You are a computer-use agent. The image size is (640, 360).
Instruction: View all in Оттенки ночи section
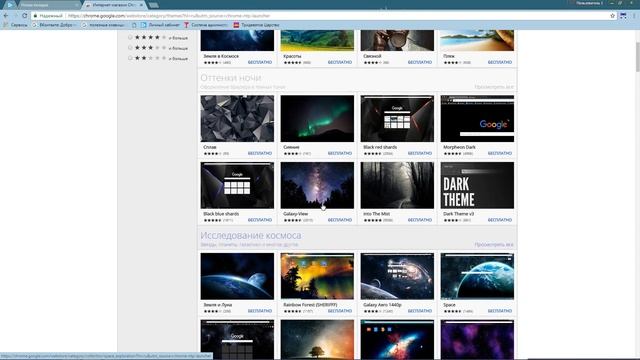pyautogui.click(x=494, y=87)
